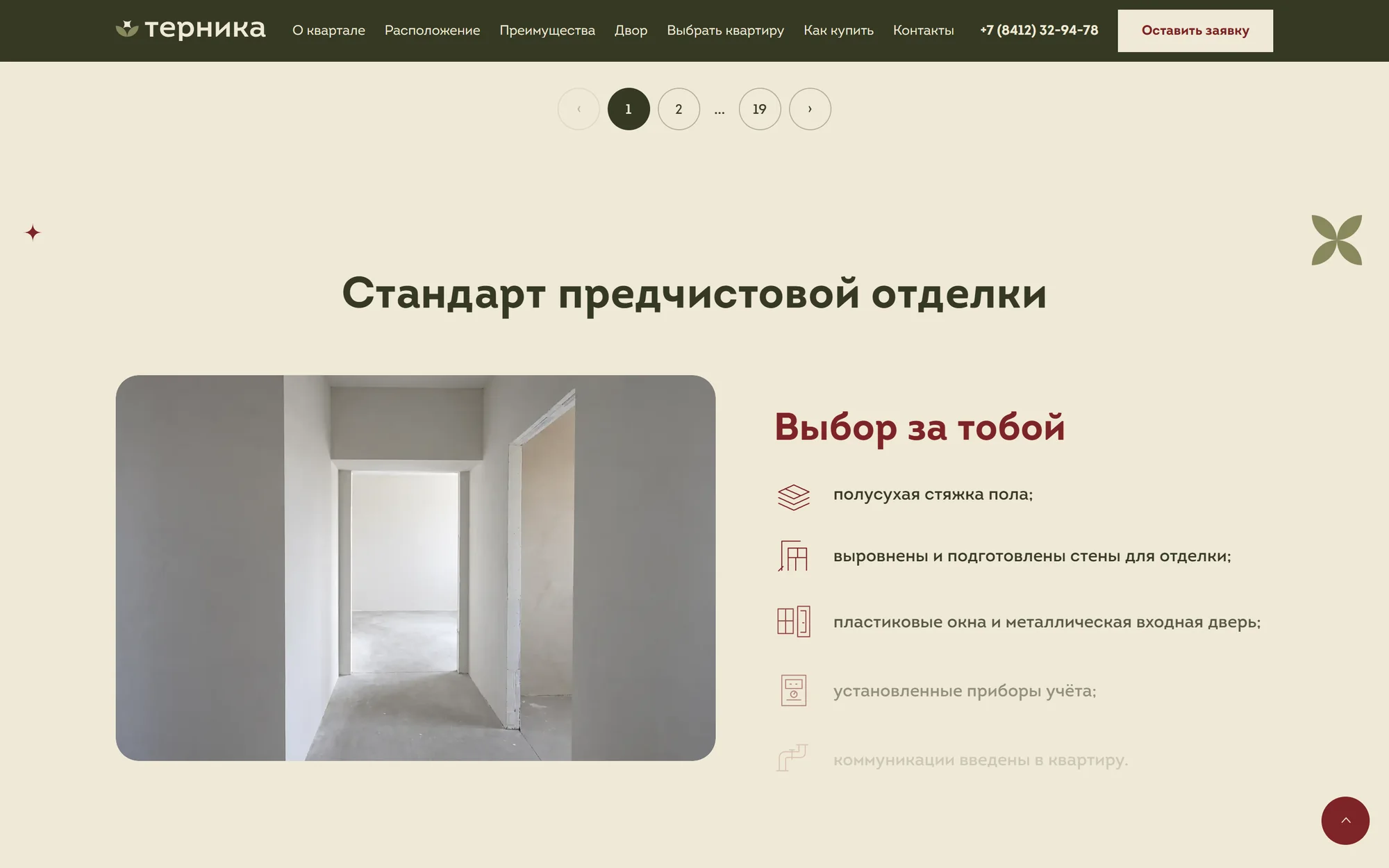Click the metering device icon
The width and height of the screenshot is (1389, 868).
[x=793, y=691]
